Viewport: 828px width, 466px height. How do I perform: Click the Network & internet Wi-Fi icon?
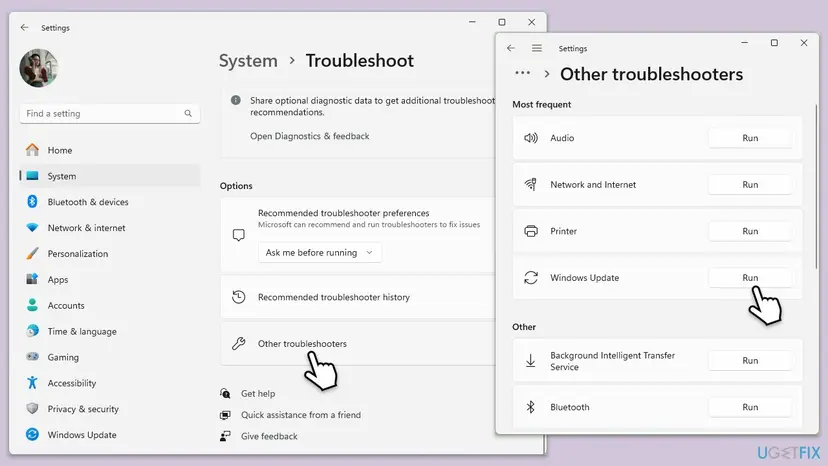click(32, 228)
